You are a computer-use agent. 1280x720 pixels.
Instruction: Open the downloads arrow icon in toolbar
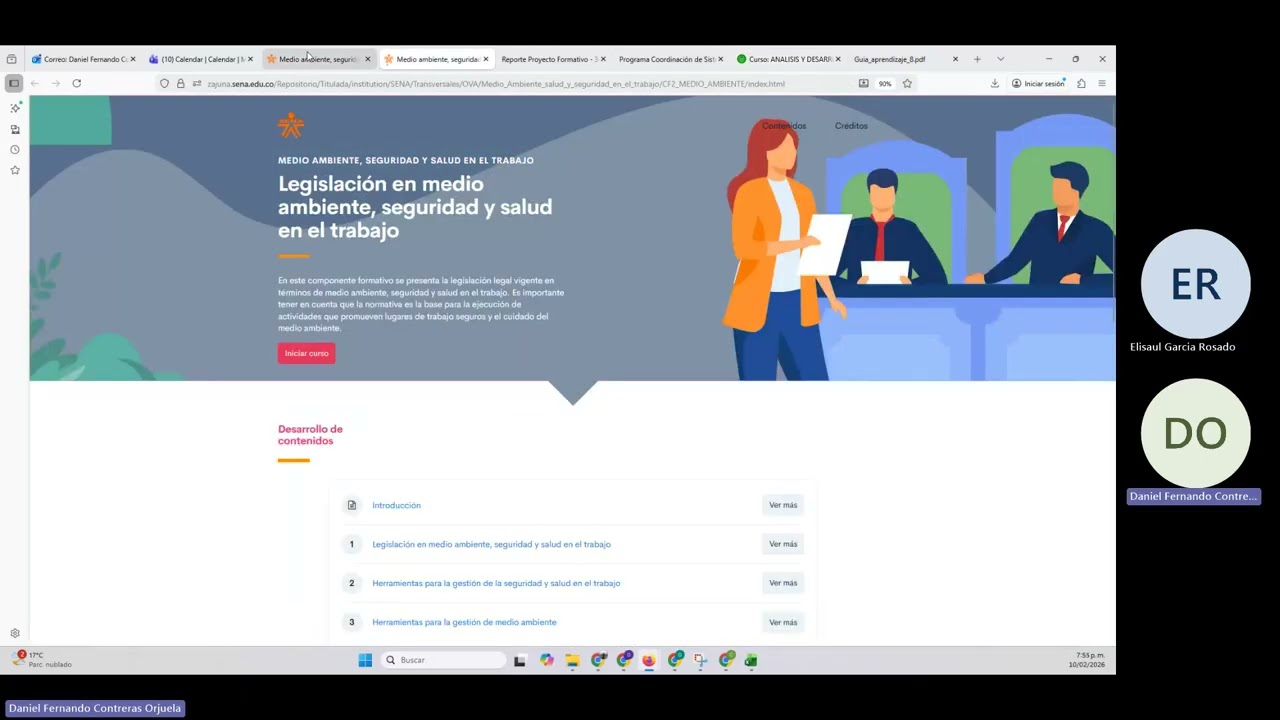tap(994, 84)
